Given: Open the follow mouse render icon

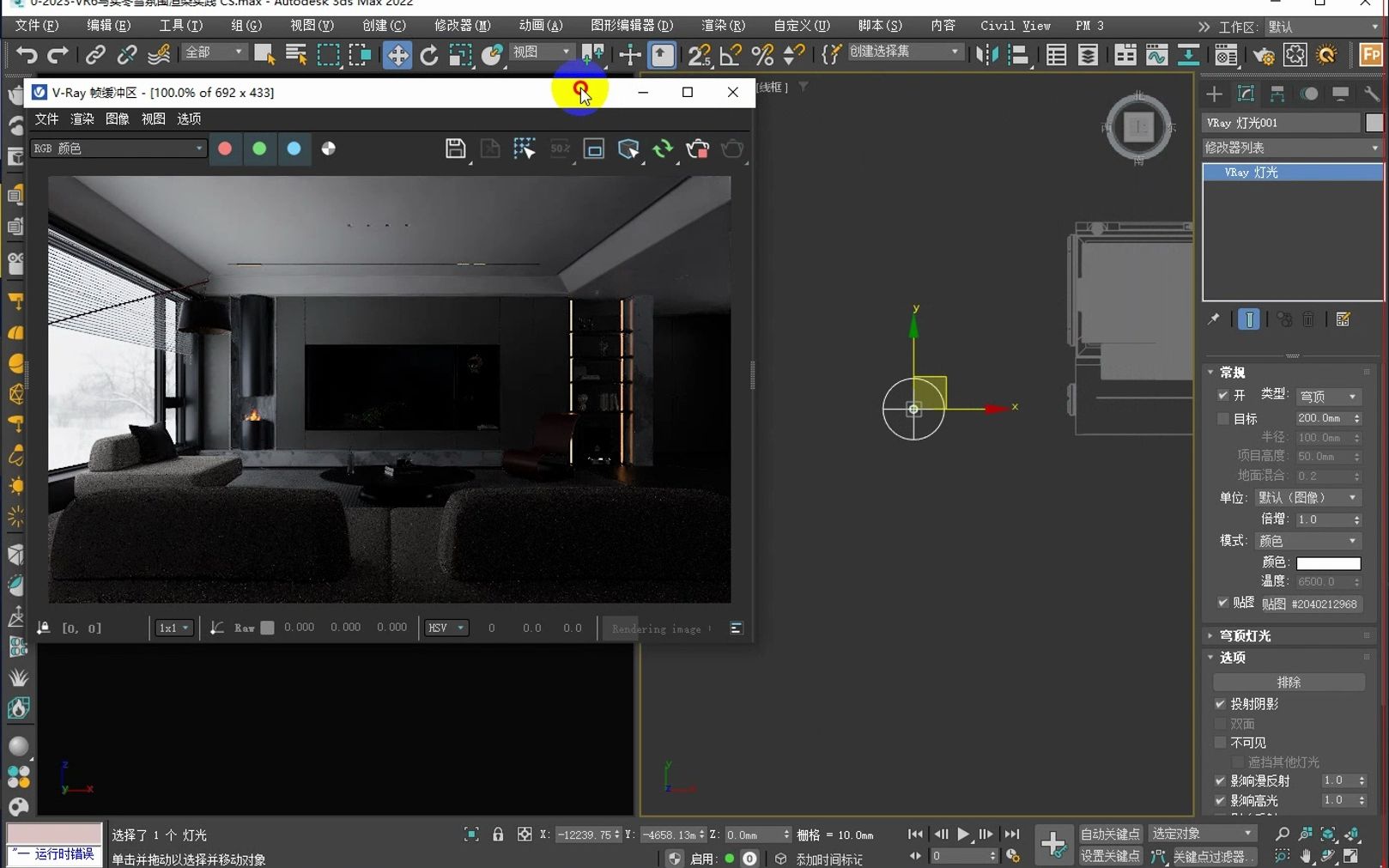Looking at the screenshot, I should pos(629,149).
